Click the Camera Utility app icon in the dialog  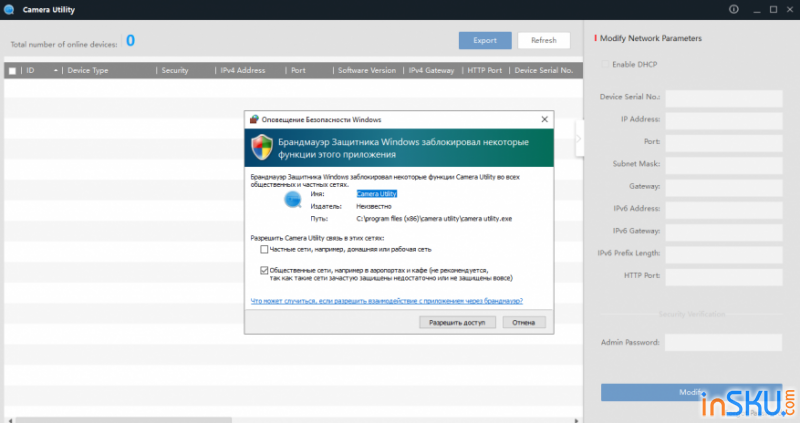coord(293,200)
